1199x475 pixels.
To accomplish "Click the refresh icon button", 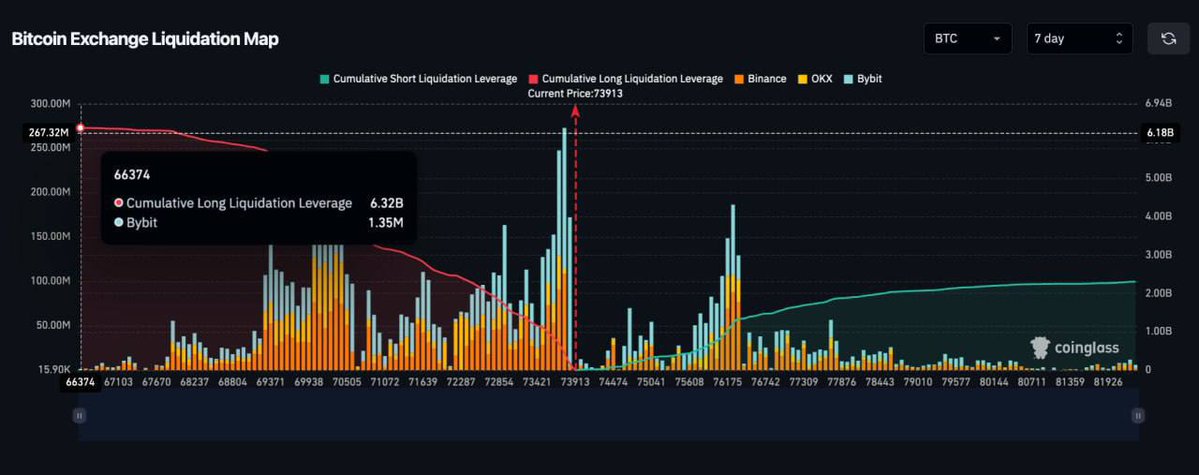I will tap(1167, 39).
